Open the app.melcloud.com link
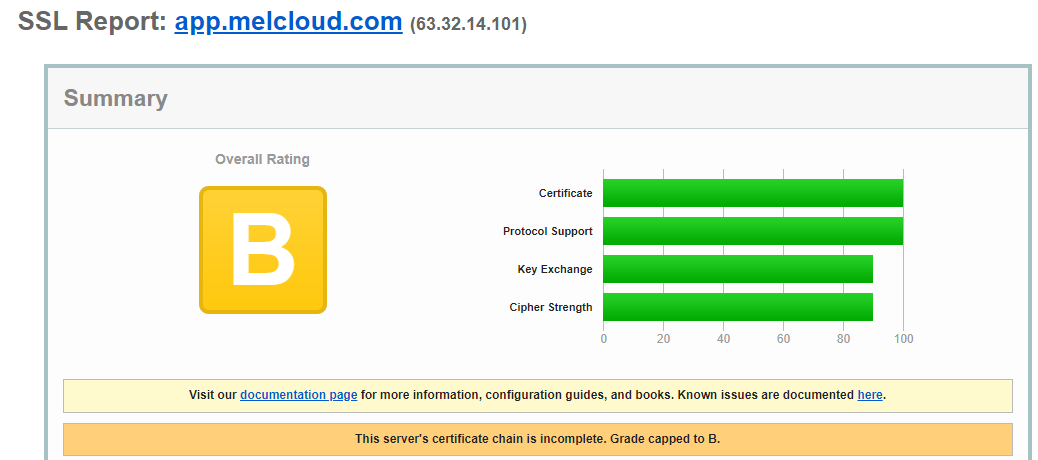The width and height of the screenshot is (1038, 460). (288, 22)
